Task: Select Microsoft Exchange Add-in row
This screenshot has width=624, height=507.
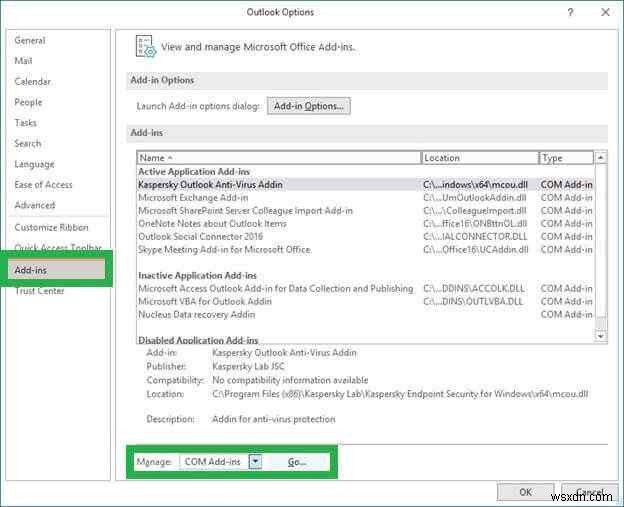Action: point(365,197)
